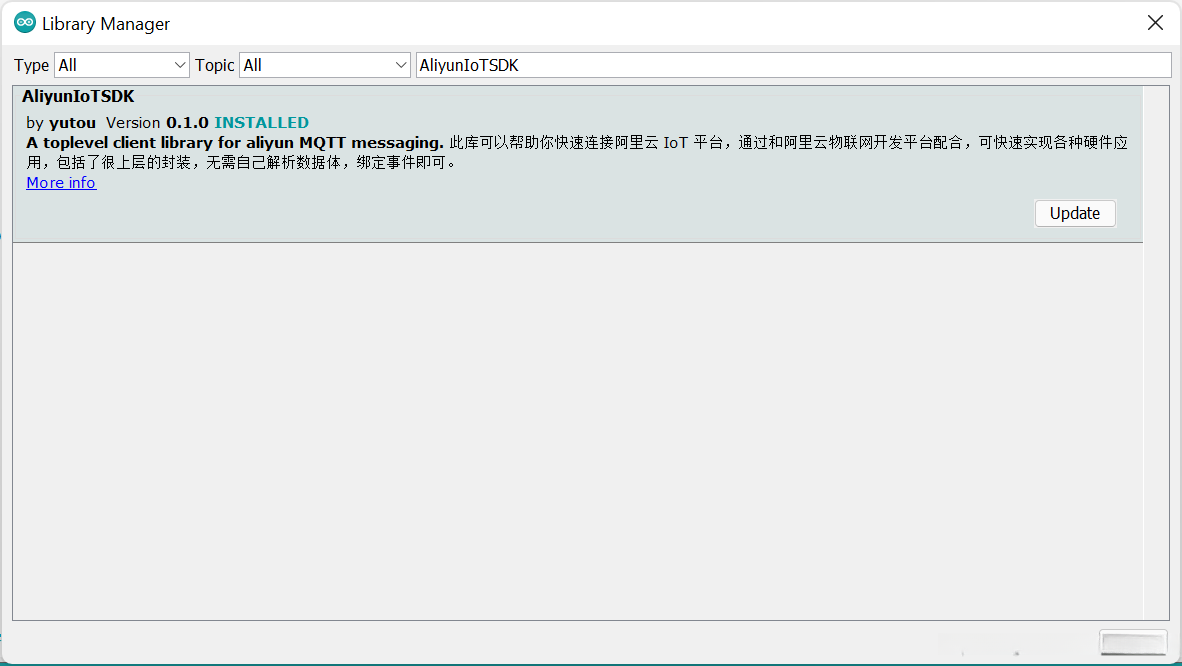Click the author name yutou
1182x666 pixels.
72,123
